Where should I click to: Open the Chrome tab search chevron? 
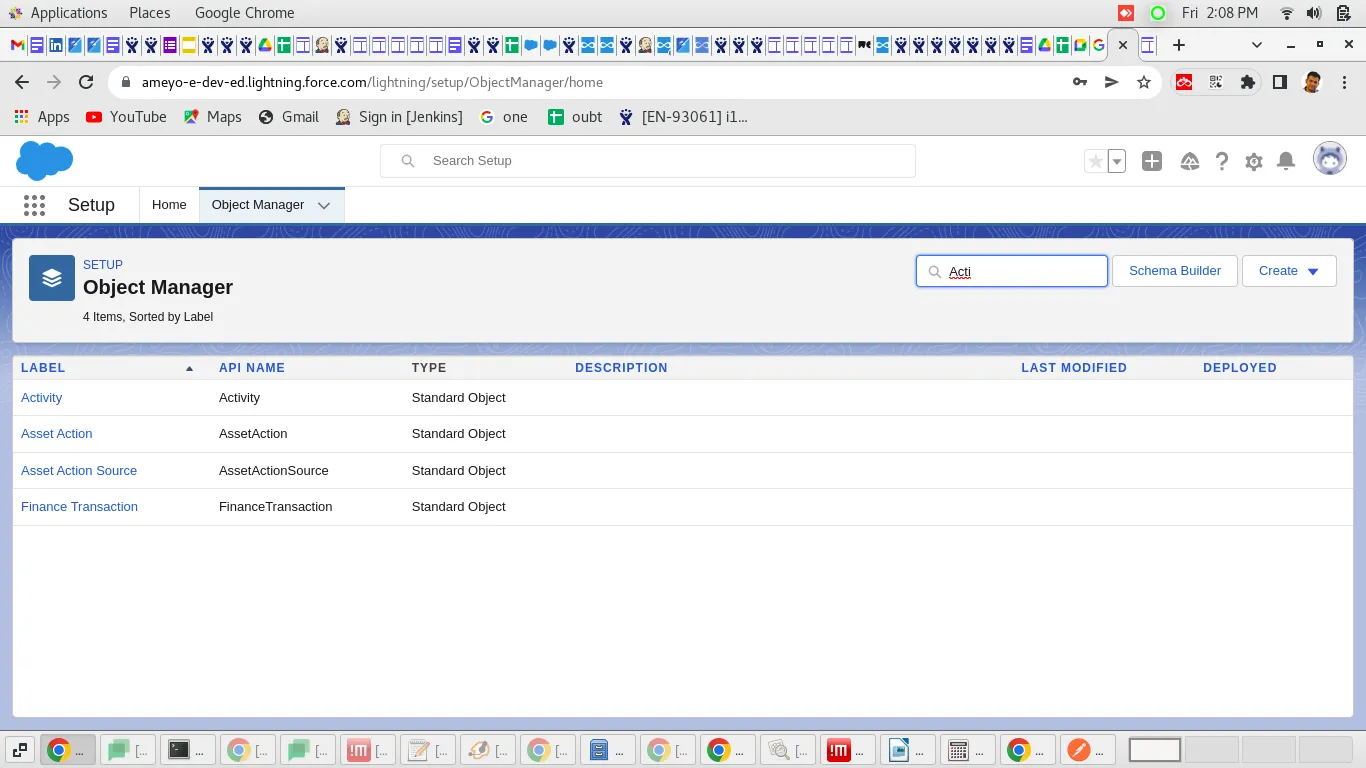pos(1257,45)
